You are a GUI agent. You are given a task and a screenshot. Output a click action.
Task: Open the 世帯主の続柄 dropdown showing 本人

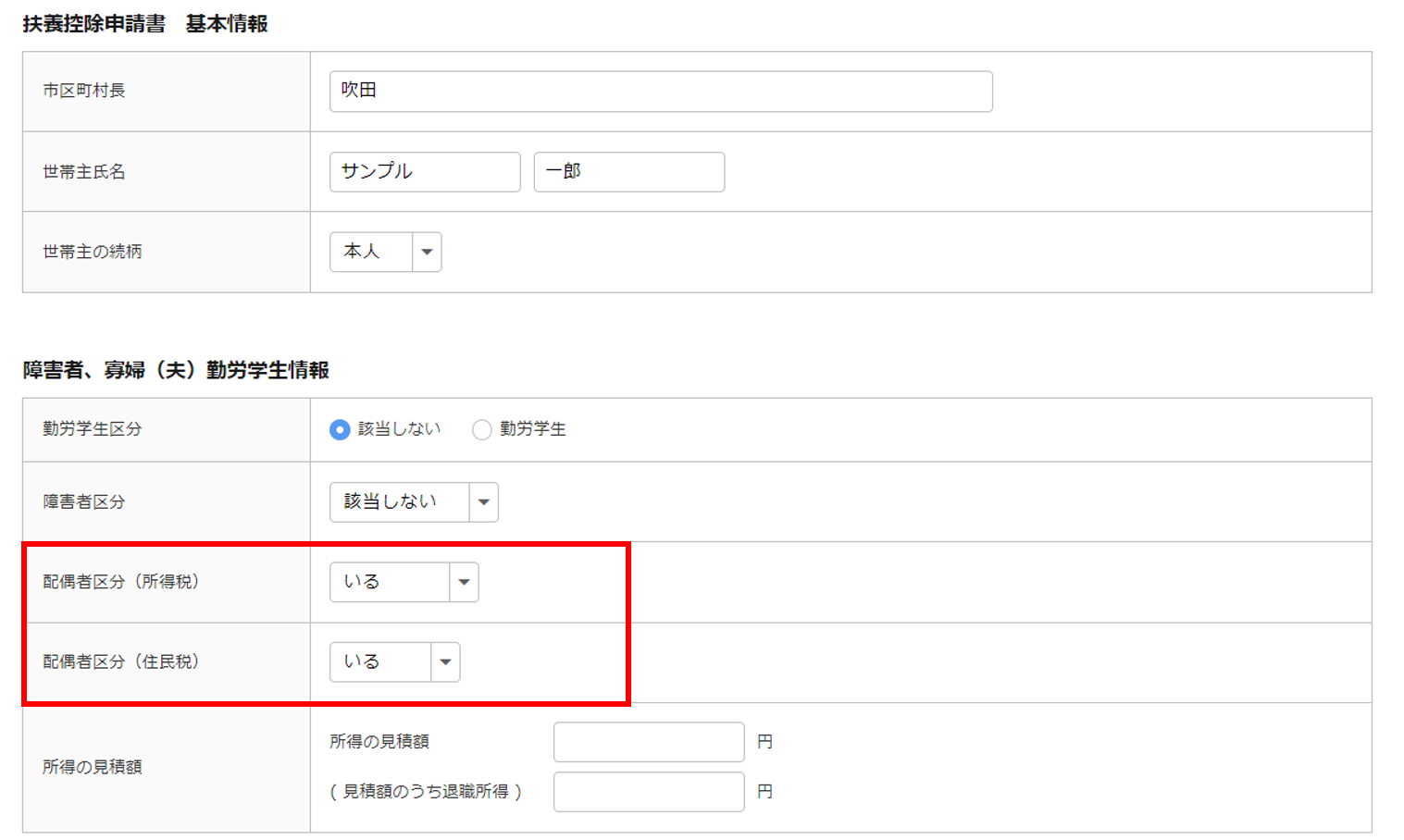coord(371,252)
